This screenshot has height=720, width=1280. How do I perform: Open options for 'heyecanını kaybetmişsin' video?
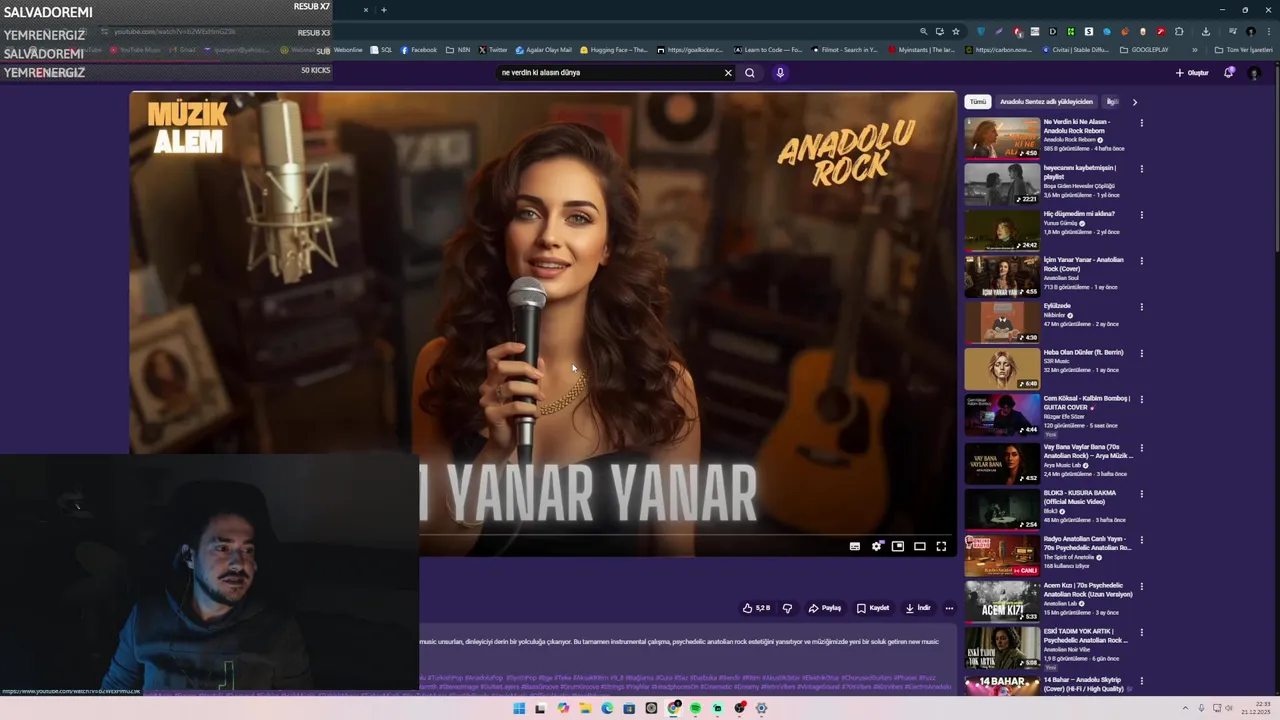tap(1141, 169)
